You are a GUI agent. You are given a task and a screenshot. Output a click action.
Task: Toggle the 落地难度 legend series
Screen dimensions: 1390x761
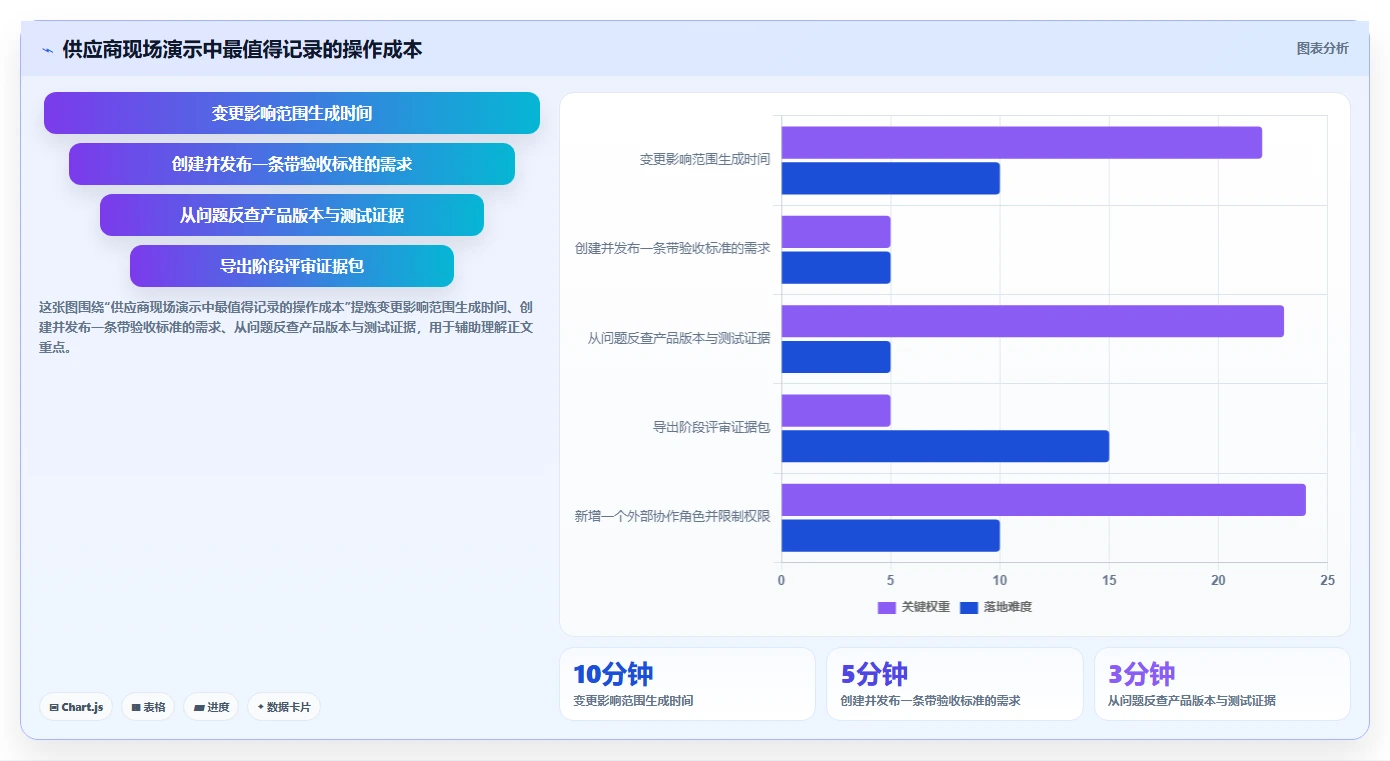[x=995, y=607]
